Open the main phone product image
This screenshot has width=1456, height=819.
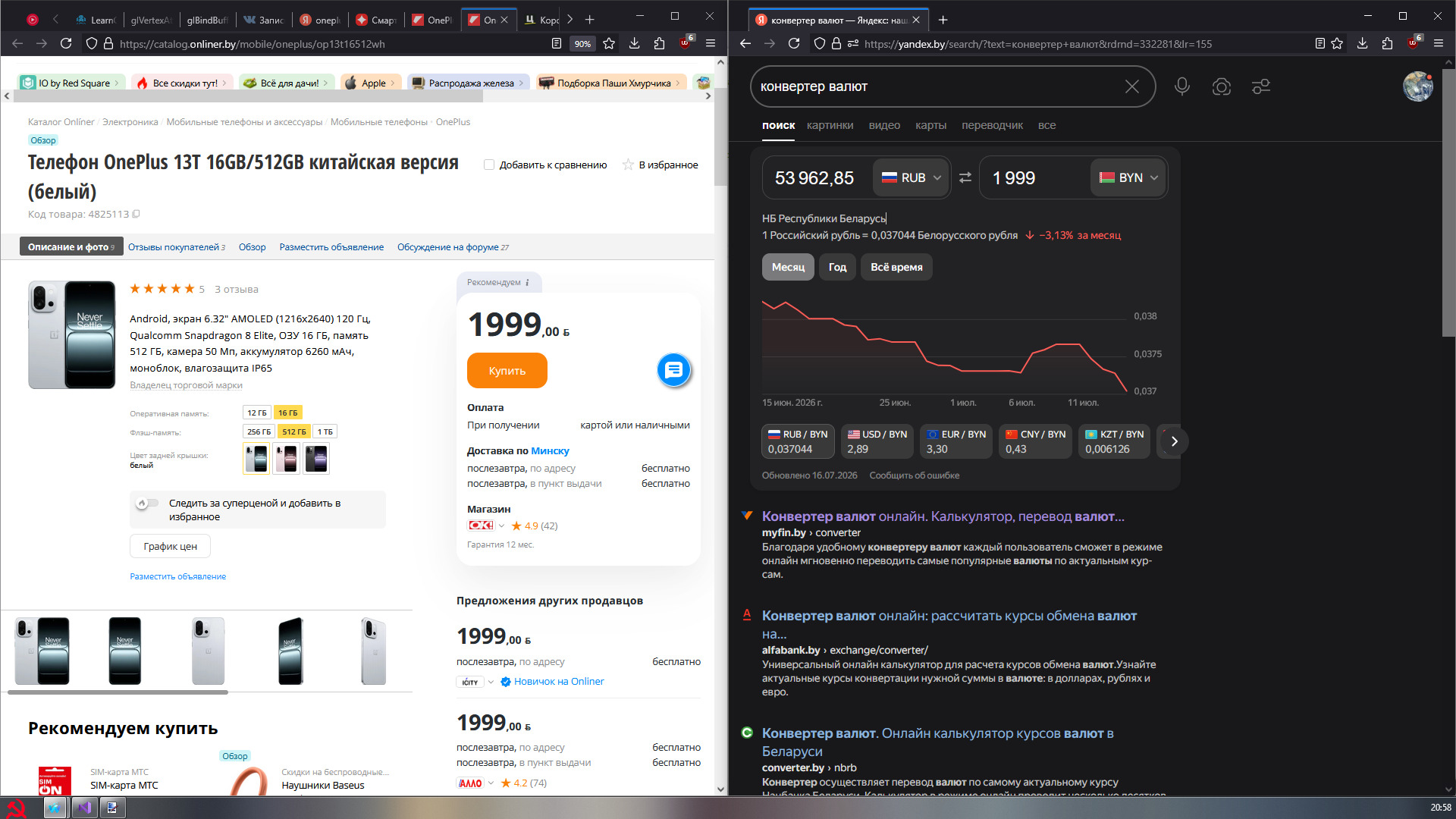(x=72, y=334)
